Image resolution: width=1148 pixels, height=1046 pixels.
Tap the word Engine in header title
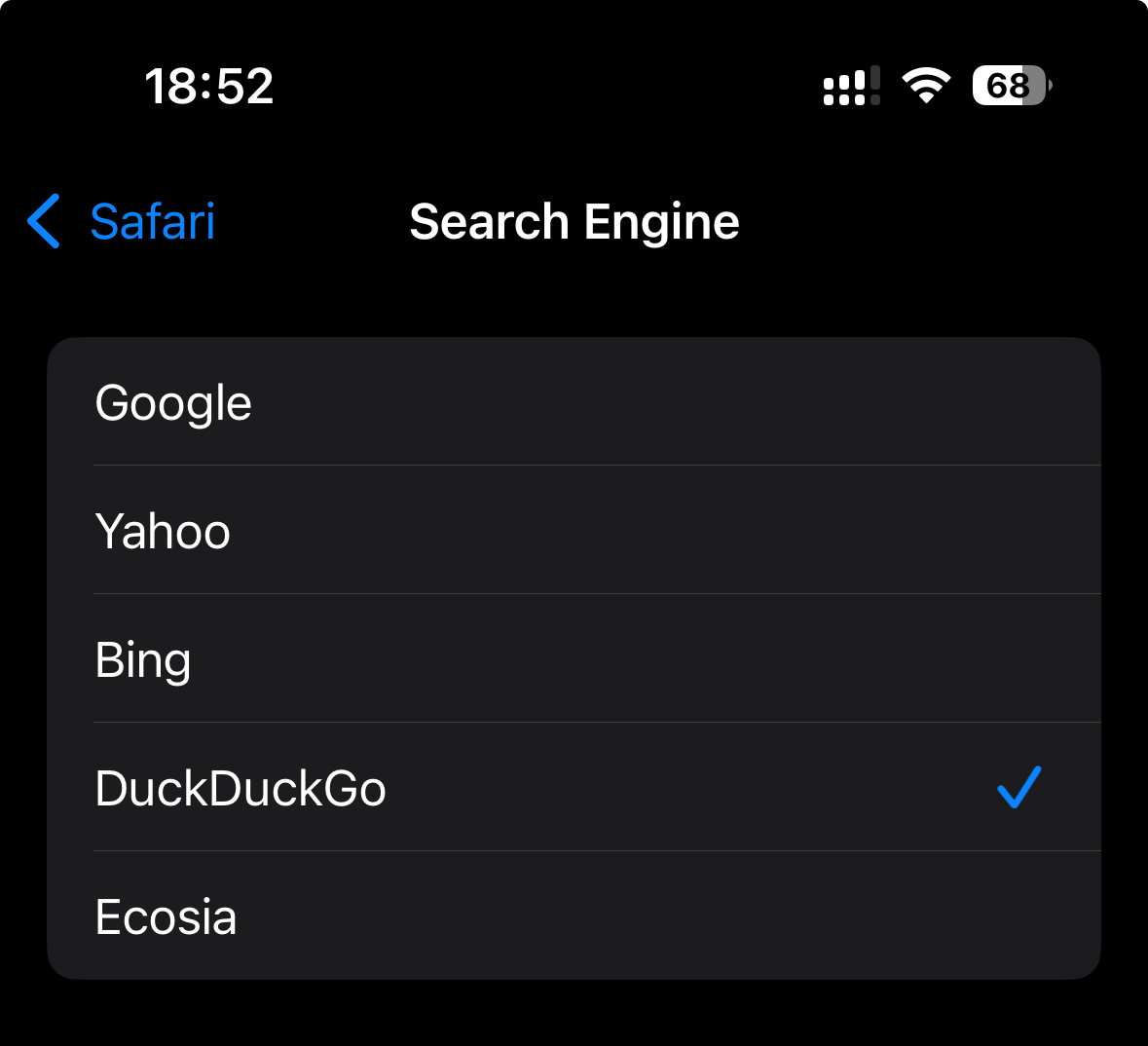(662, 223)
